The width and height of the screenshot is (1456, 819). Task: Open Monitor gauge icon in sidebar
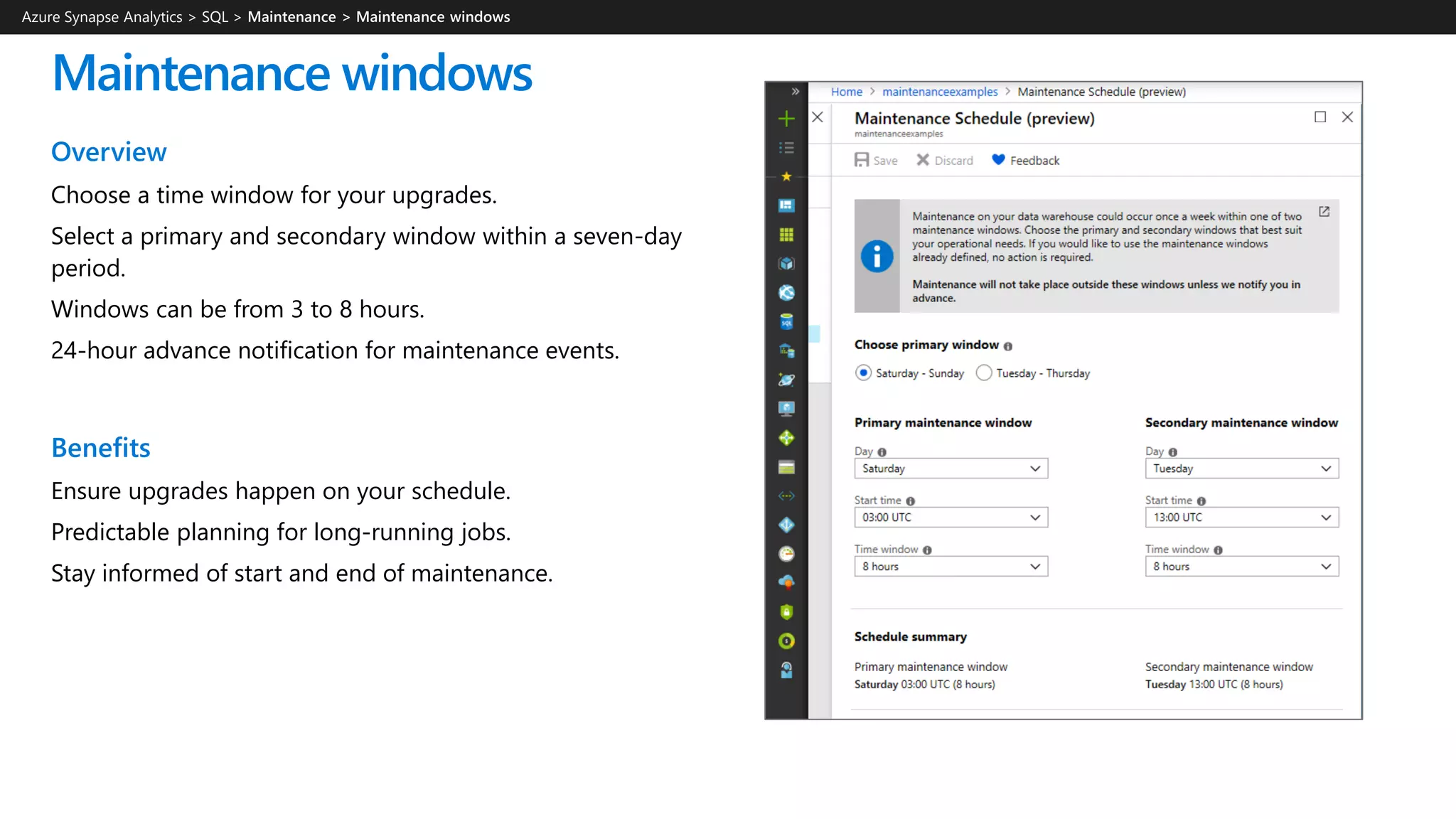[786, 554]
